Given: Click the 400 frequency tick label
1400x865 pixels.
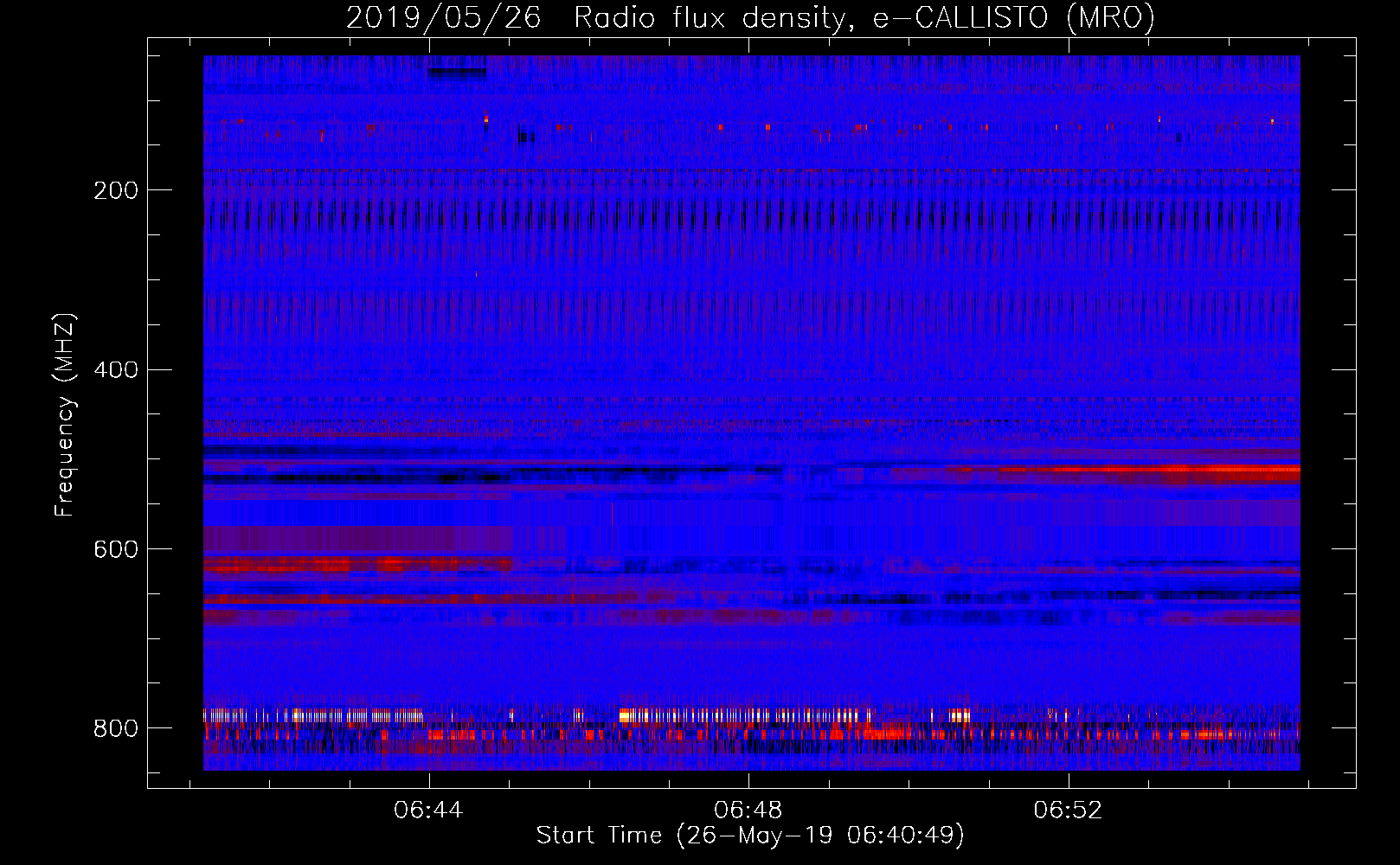Looking at the screenshot, I should [x=116, y=370].
